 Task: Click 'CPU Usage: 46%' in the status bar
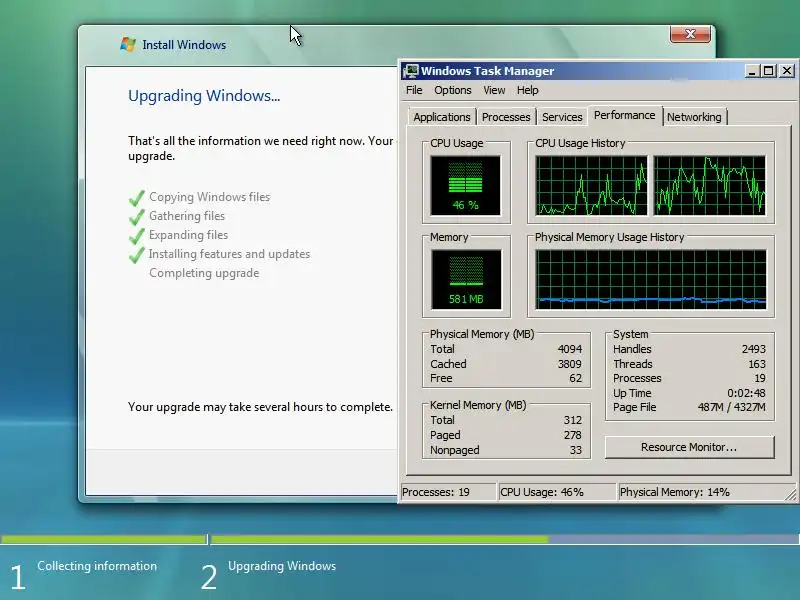pyautogui.click(x=541, y=492)
